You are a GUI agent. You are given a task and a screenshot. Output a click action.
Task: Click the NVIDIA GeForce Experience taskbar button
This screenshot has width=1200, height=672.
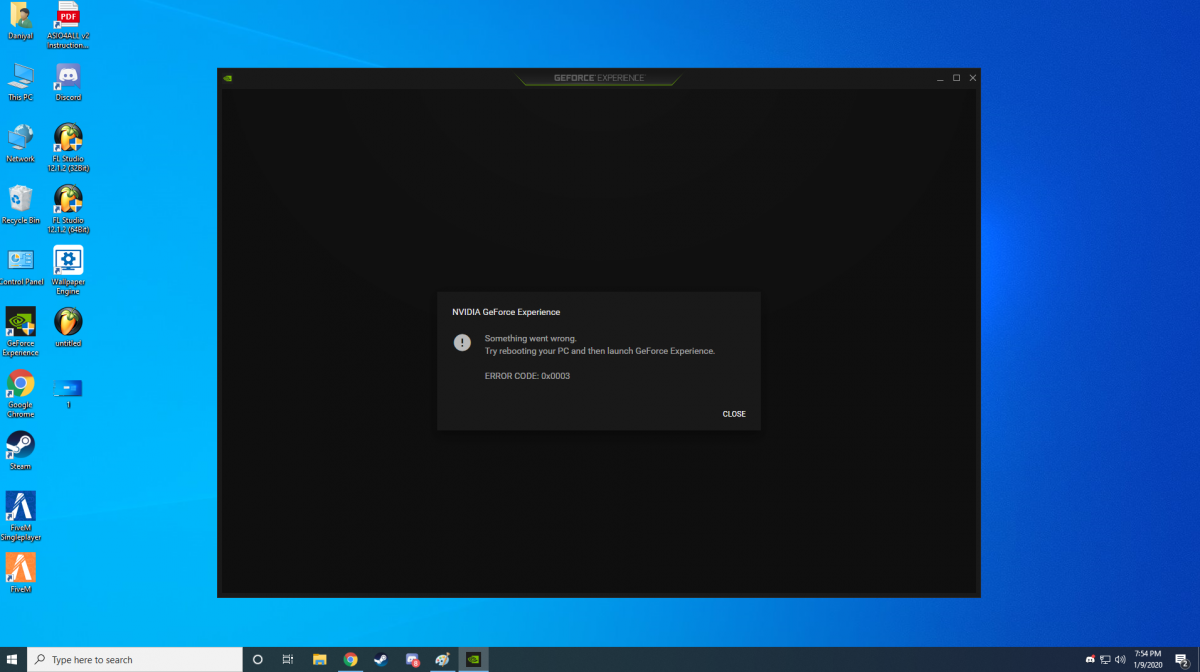click(x=474, y=659)
